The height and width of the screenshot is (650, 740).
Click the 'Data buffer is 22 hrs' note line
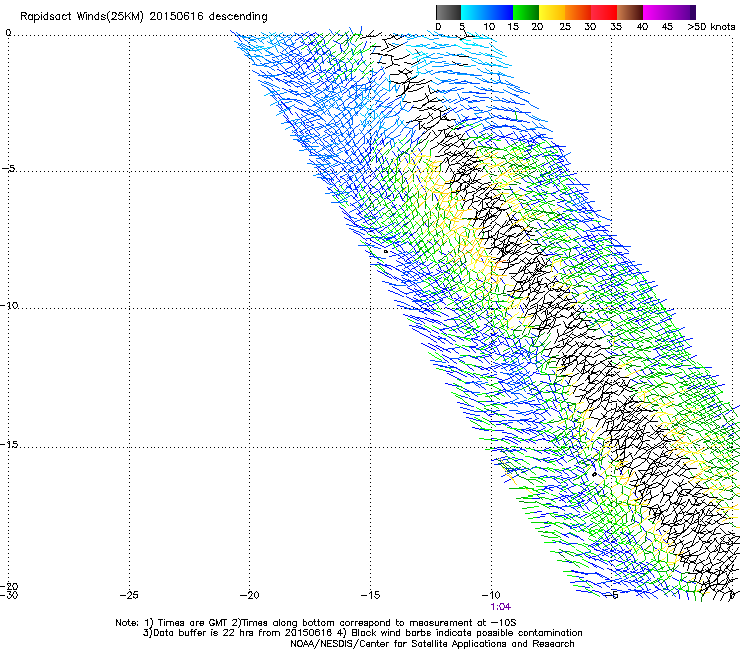point(362,633)
